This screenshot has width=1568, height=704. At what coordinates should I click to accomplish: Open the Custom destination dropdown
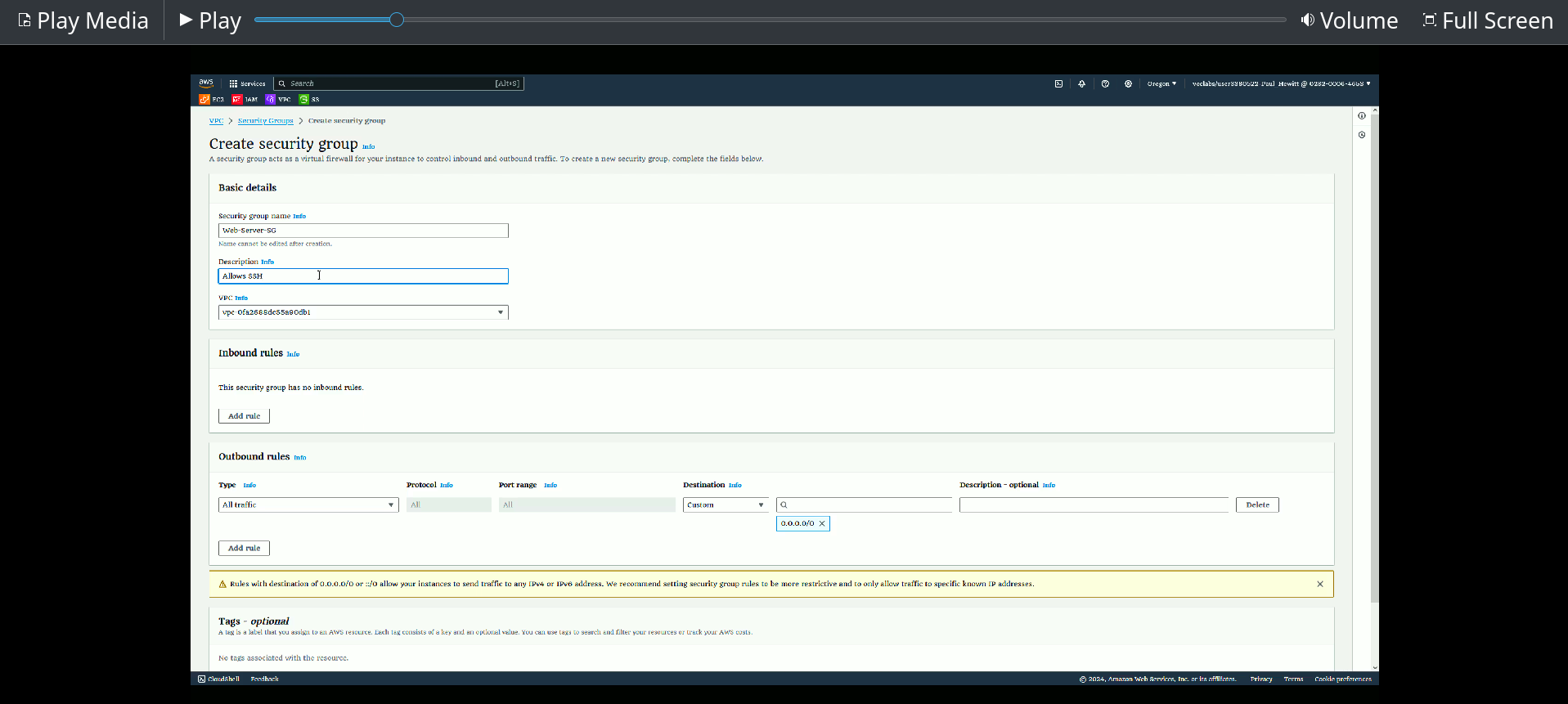[726, 505]
